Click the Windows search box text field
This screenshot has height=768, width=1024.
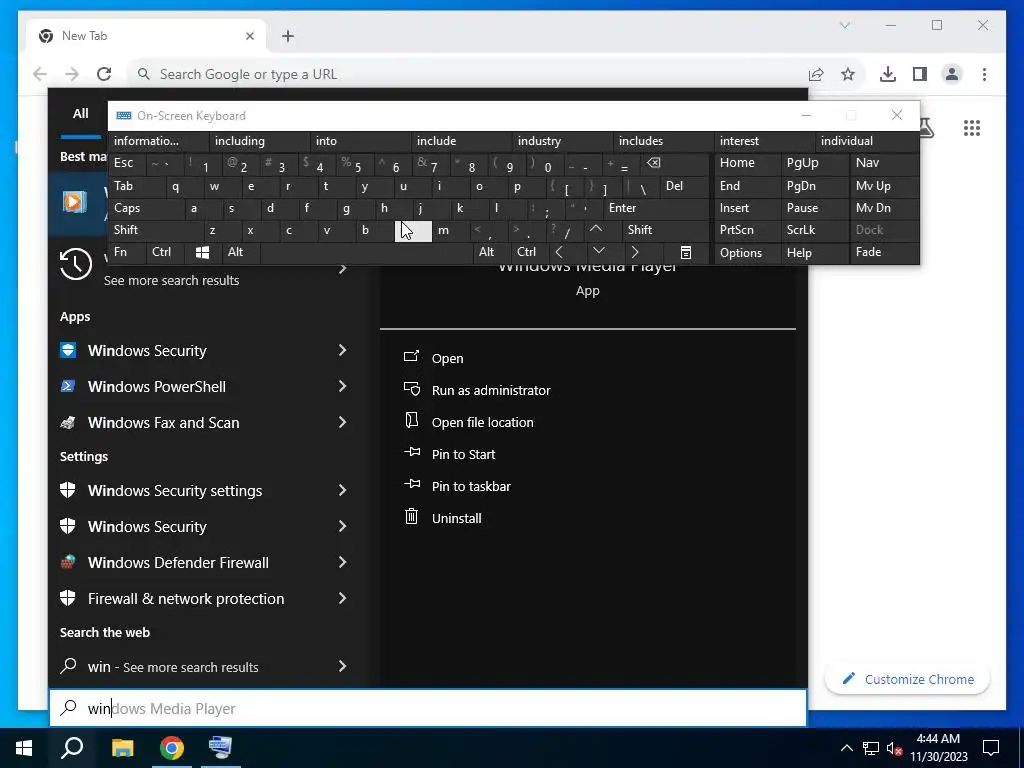click(x=428, y=709)
